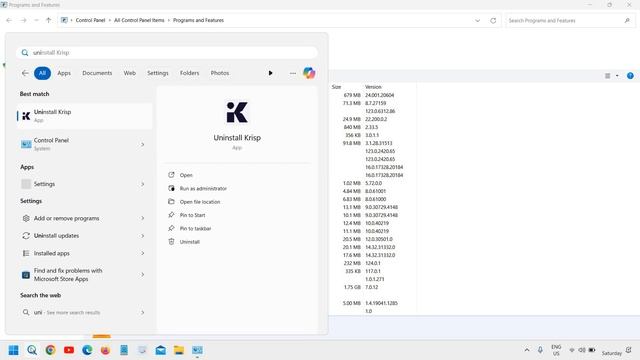This screenshot has height=360, width=640.
Task: Launch Microsoft Edge from the taskbar
Action: 87,350
